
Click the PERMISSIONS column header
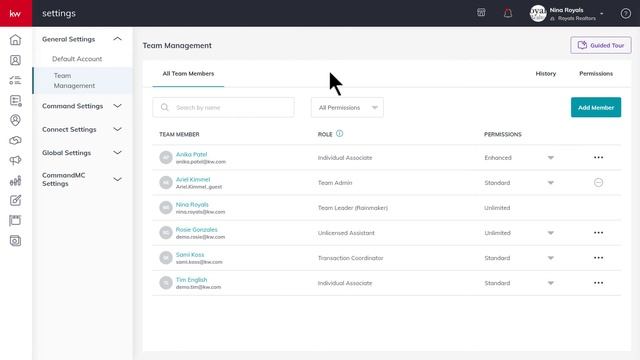click(x=502, y=134)
